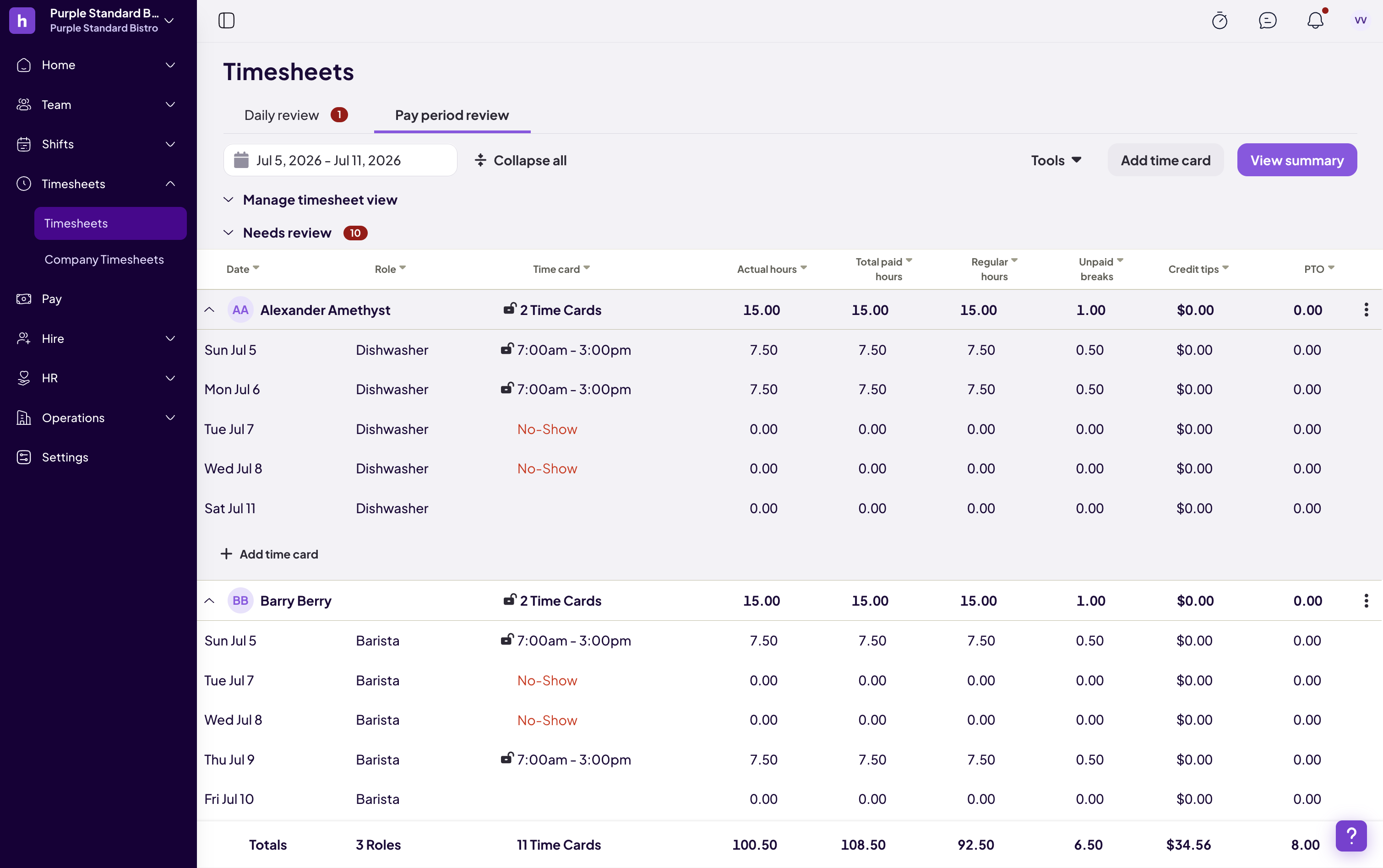Open Barry Berry row options menu
Screen dimensions: 1383x868
[x=1366, y=601]
